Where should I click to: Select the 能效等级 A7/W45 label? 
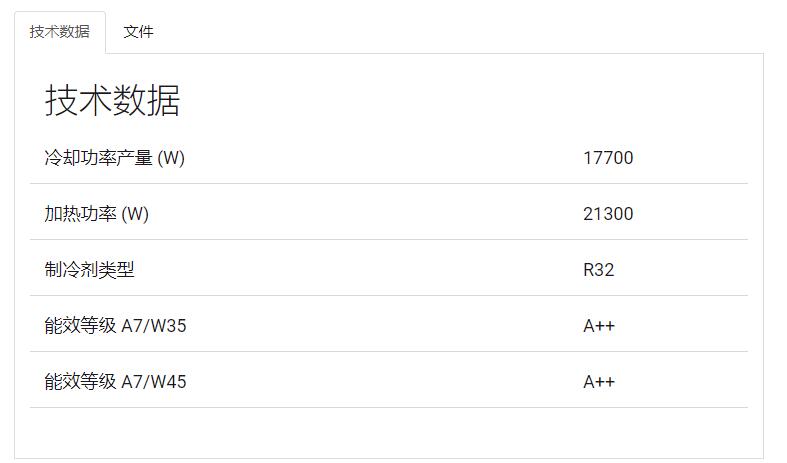pos(115,382)
